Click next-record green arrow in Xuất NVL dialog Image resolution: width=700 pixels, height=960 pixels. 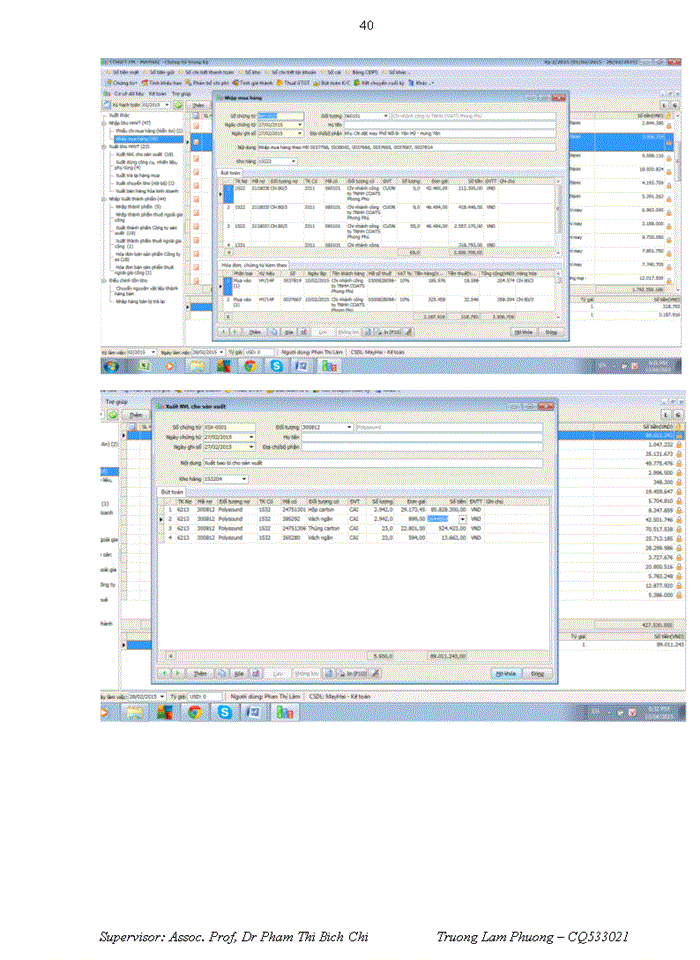(x=178, y=673)
